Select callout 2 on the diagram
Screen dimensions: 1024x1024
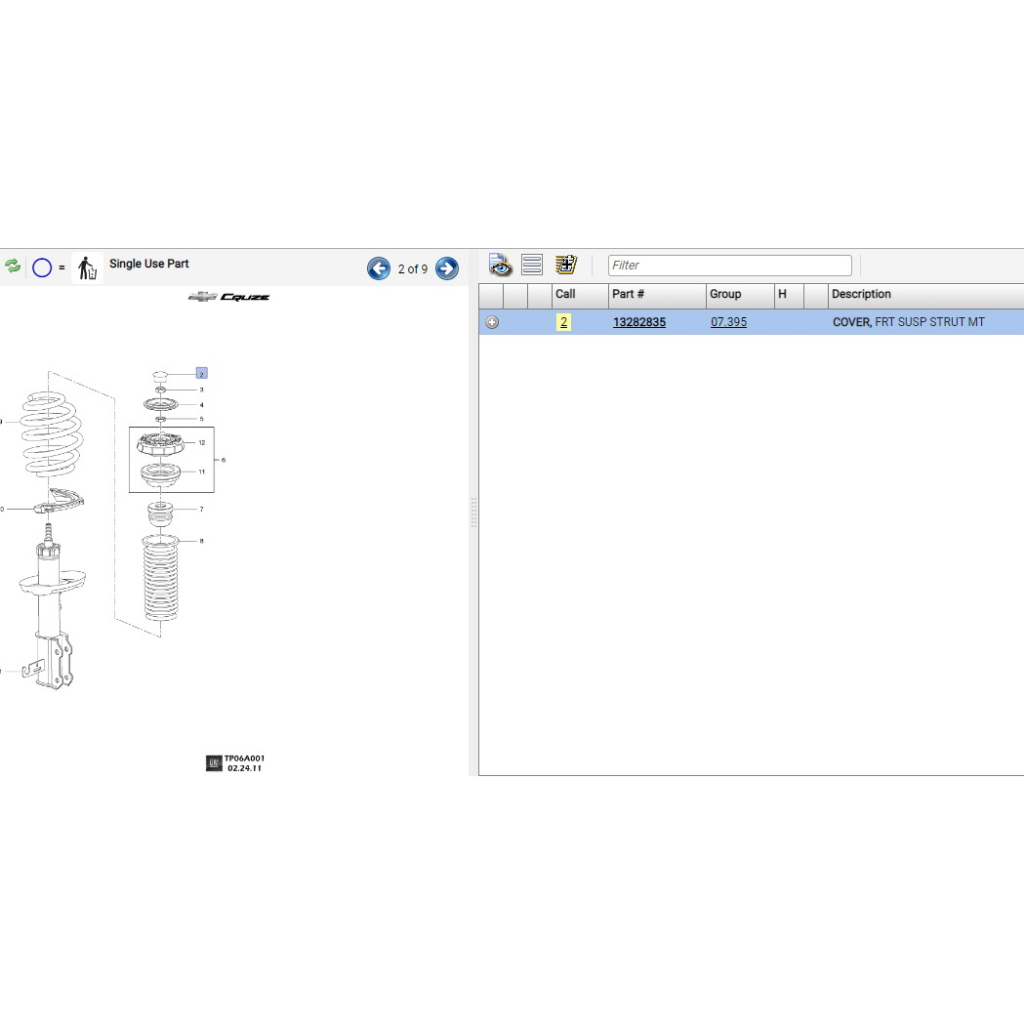[201, 373]
